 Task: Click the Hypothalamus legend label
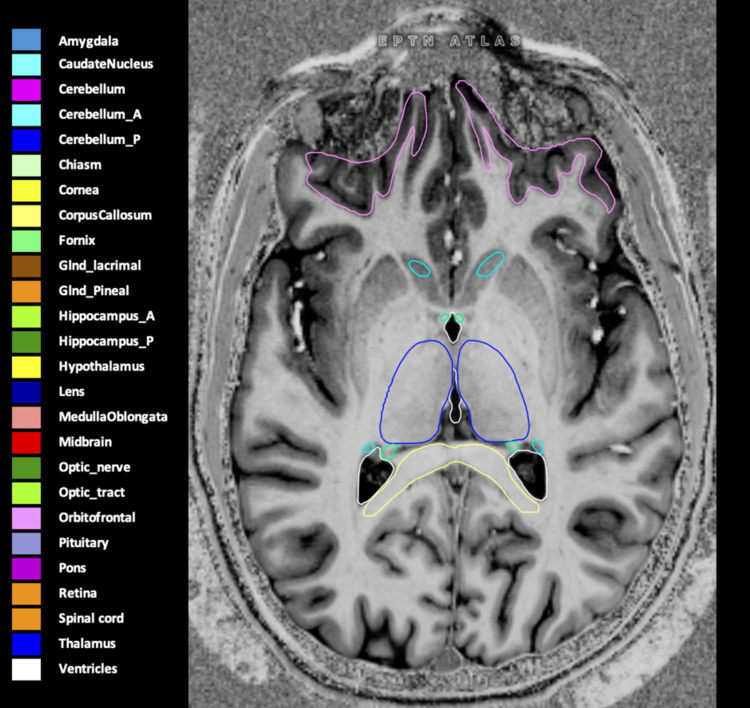point(101,367)
